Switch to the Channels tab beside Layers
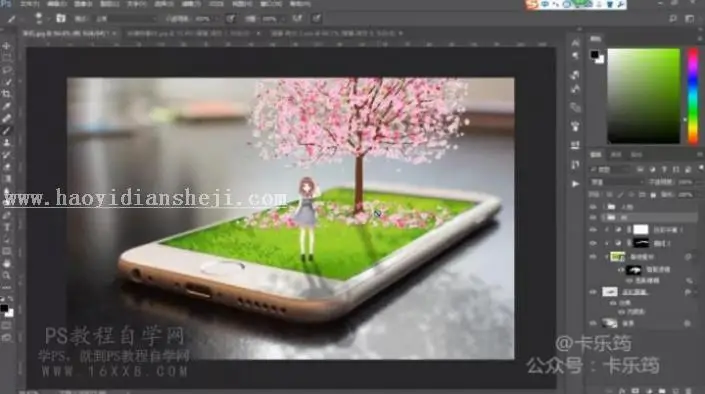Screen dimensions: 705x394 [x=616, y=154]
